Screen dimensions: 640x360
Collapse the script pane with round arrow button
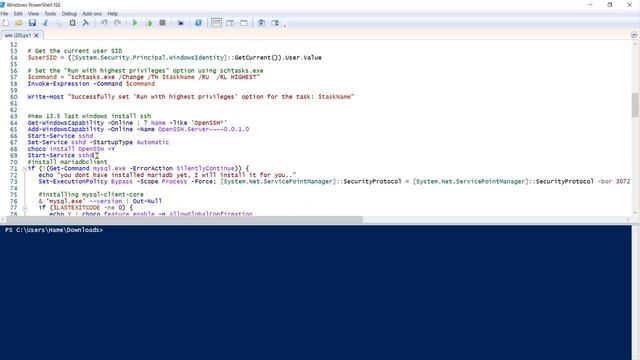pyautogui.click(x=634, y=35)
